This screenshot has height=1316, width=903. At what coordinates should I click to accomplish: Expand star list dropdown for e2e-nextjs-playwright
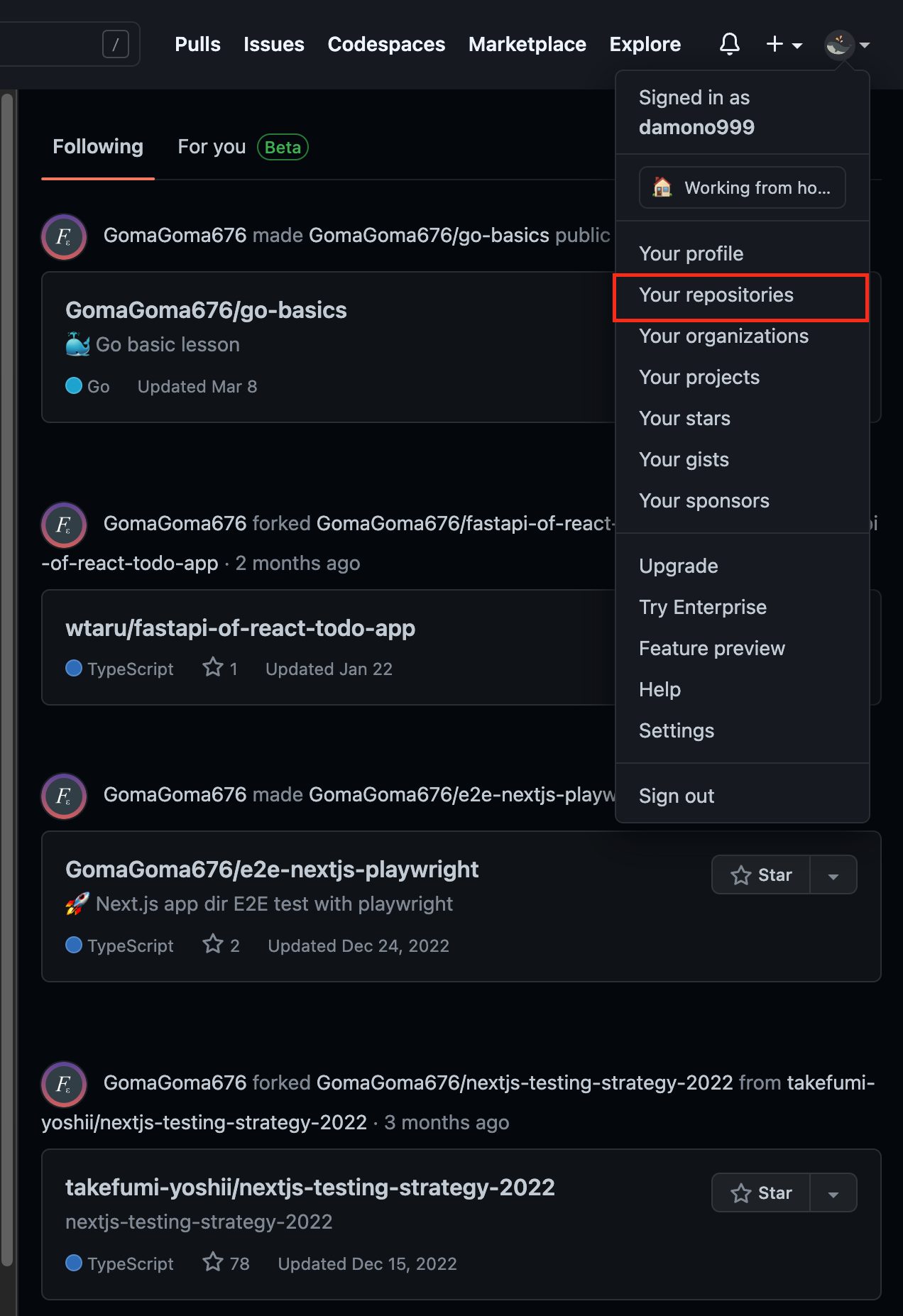833,875
